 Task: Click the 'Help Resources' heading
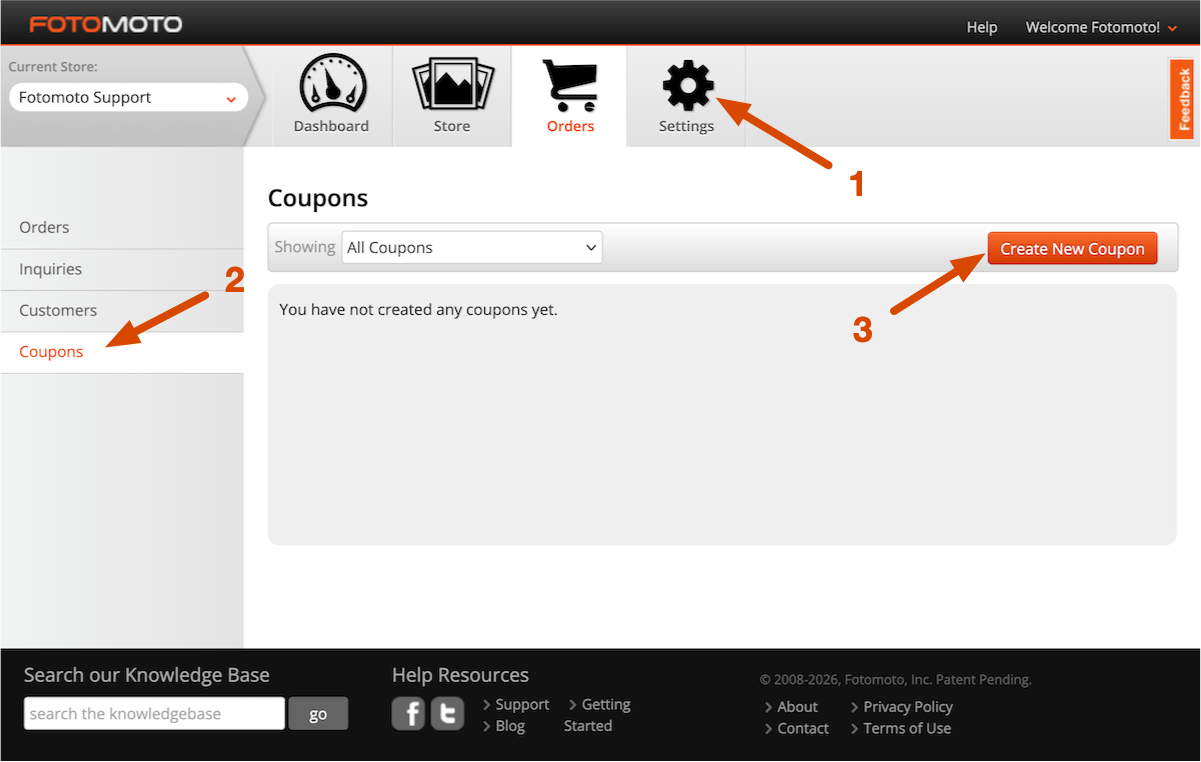coord(460,675)
